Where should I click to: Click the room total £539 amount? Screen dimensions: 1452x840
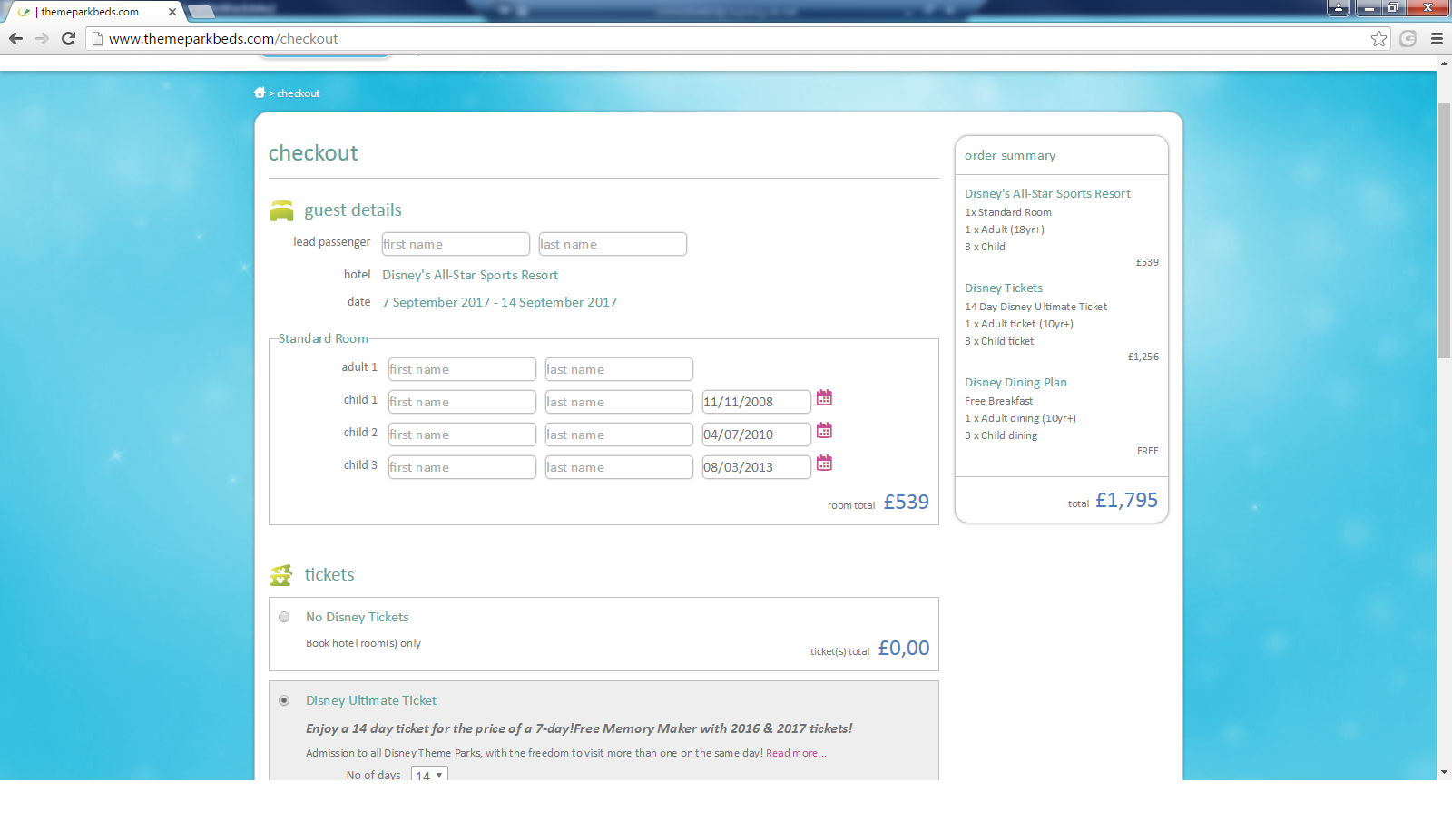pyautogui.click(x=906, y=502)
